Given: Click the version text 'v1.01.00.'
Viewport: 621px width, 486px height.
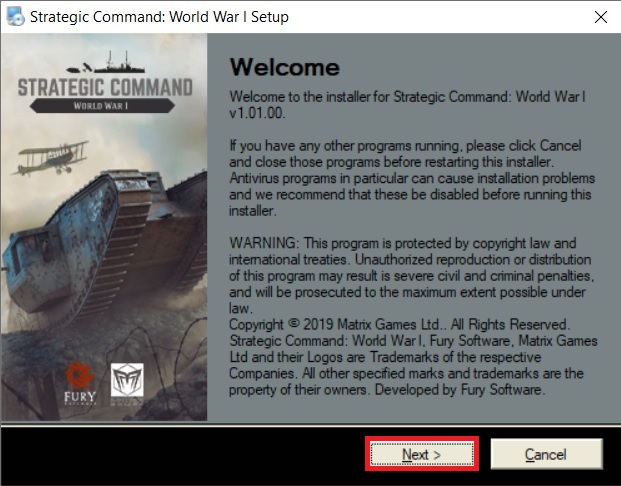Looking at the screenshot, I should [x=257, y=113].
